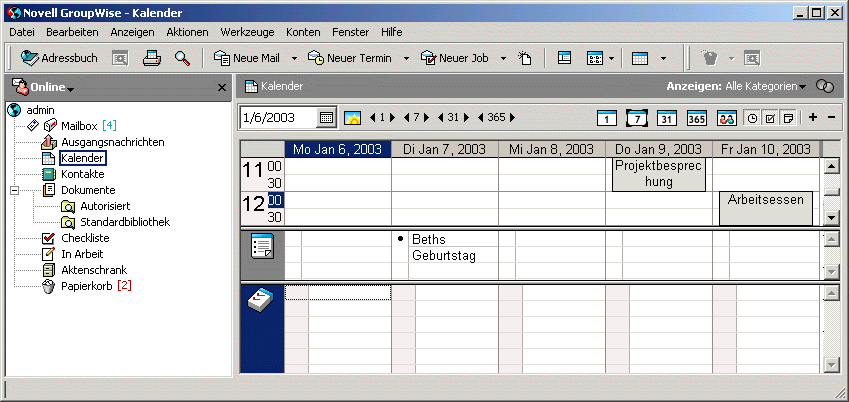This screenshot has height=402, width=849.
Task: Open the Hilfe menu
Action: 391,33
